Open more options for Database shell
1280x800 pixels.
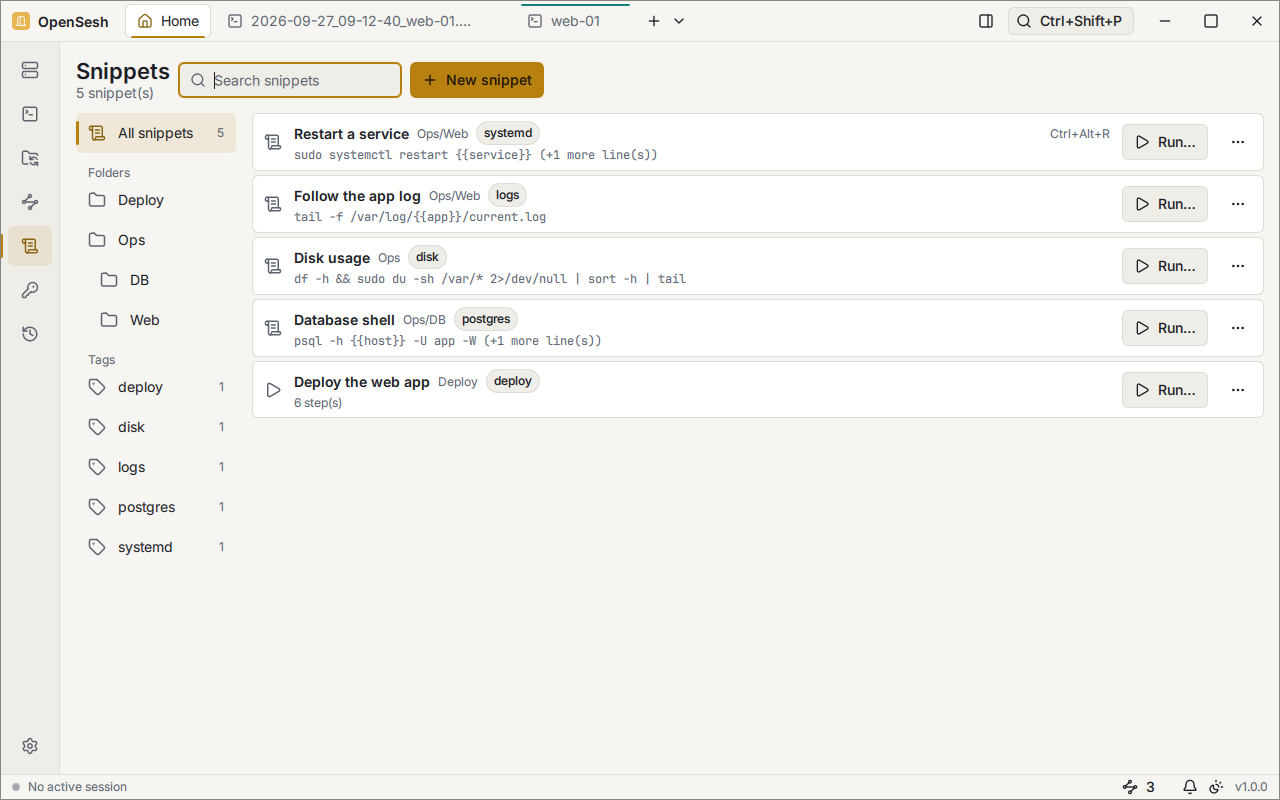1238,328
